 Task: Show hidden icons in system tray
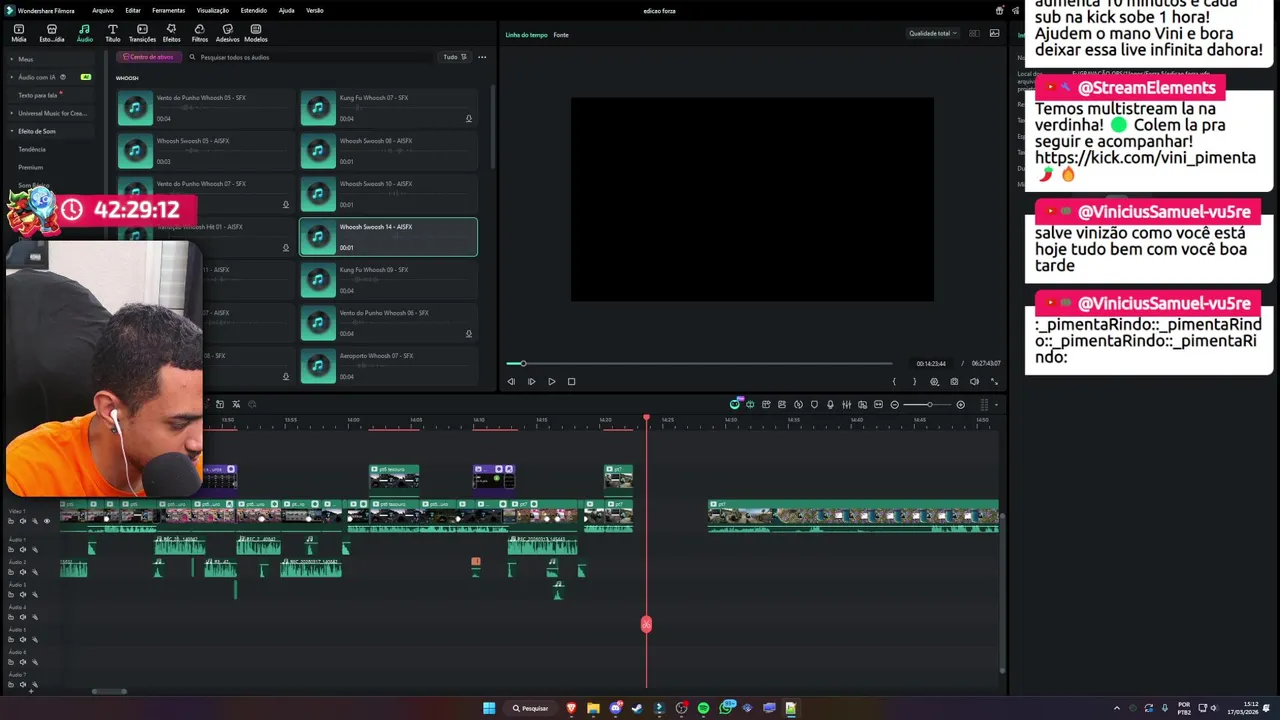[x=1116, y=708]
